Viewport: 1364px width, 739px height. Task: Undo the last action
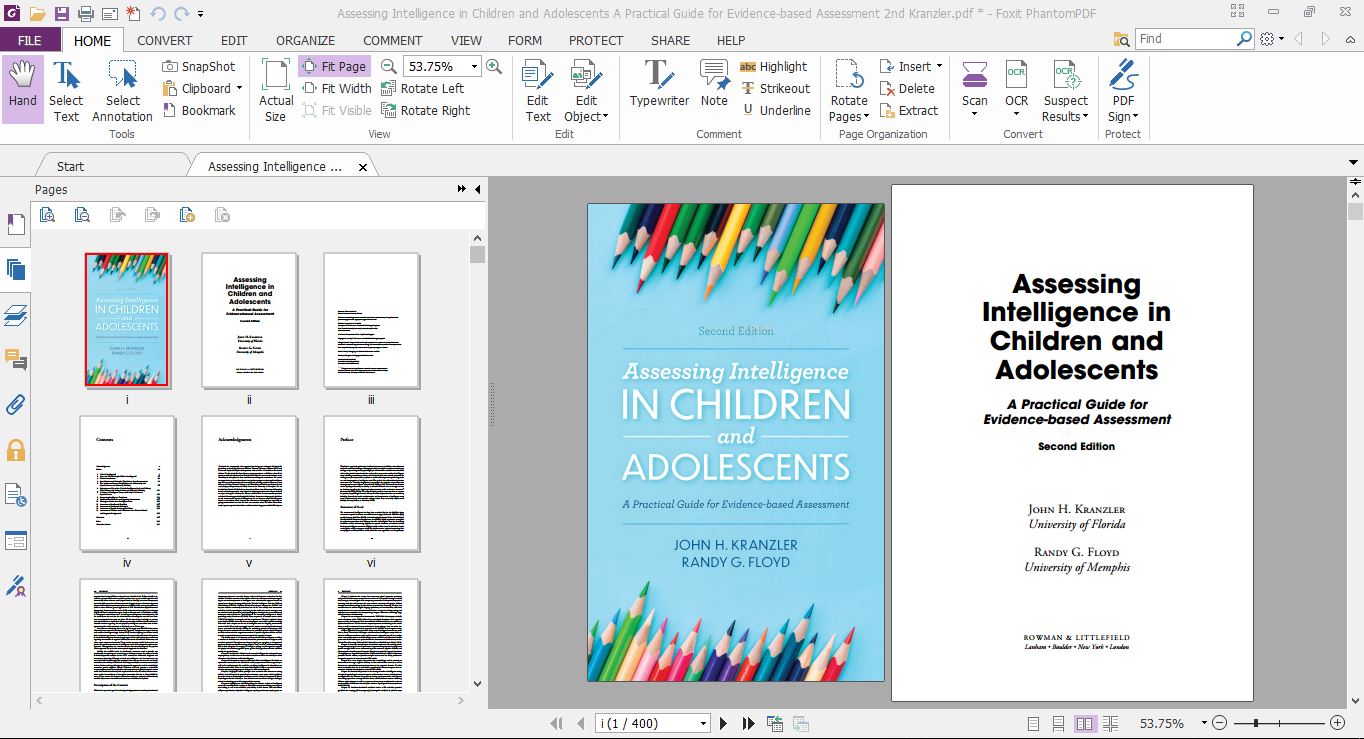158,13
